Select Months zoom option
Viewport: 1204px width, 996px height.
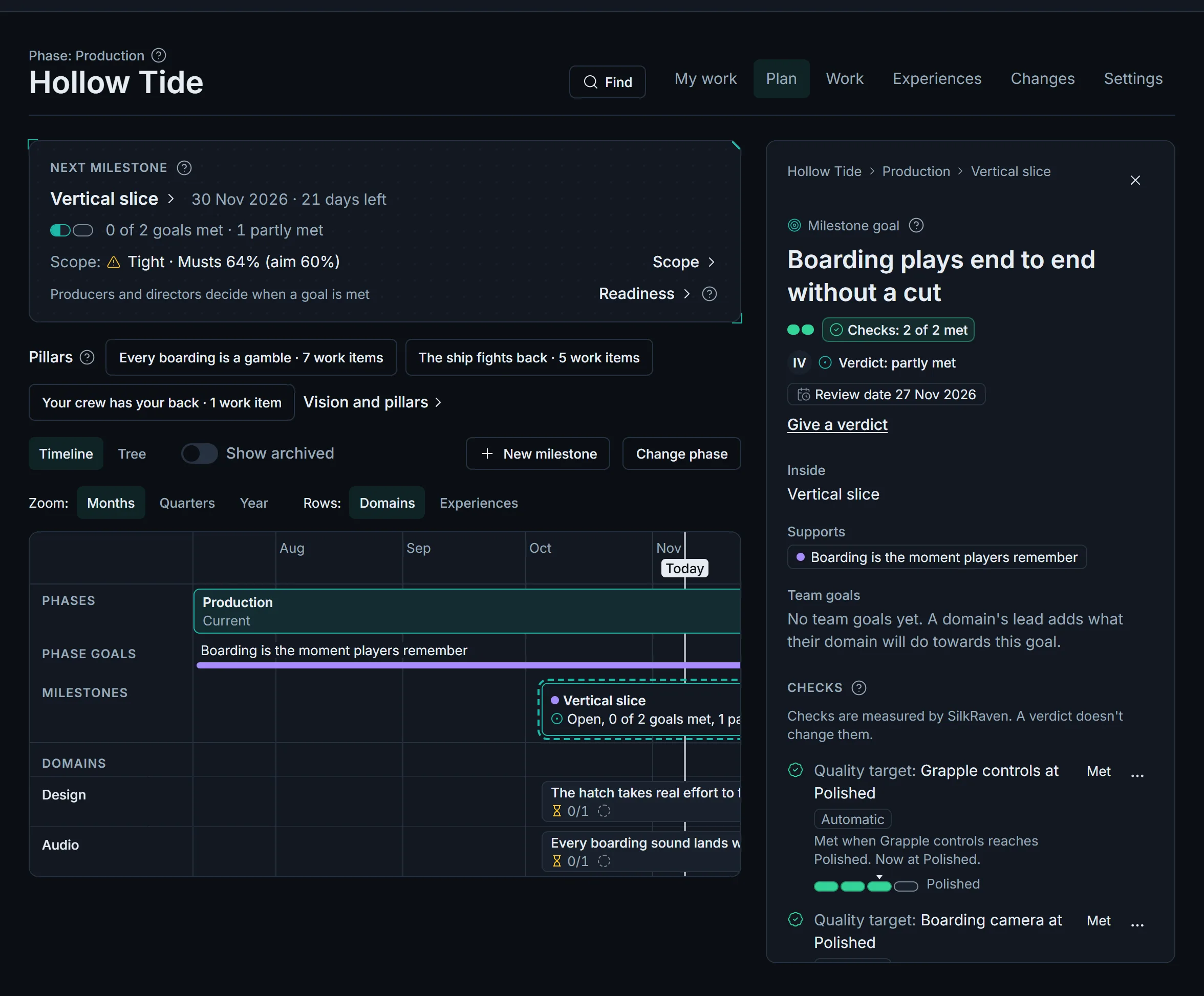point(111,503)
